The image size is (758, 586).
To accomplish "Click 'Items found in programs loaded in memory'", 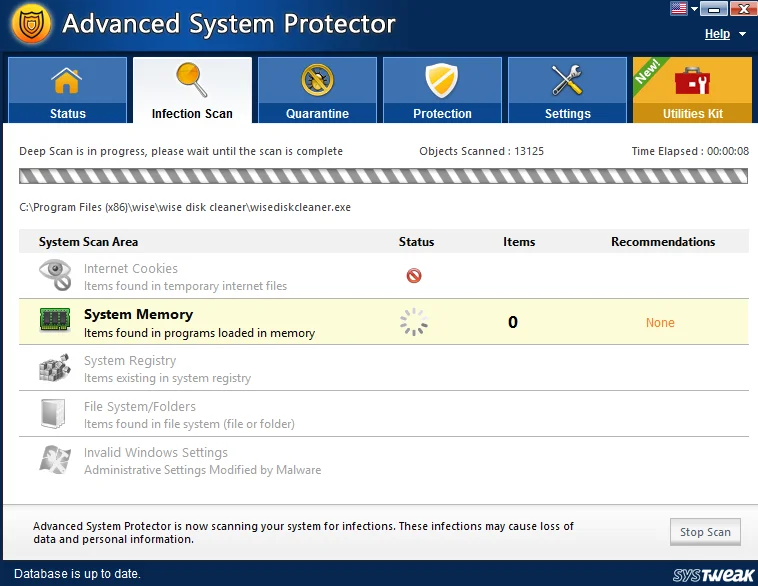I will 199,333.
